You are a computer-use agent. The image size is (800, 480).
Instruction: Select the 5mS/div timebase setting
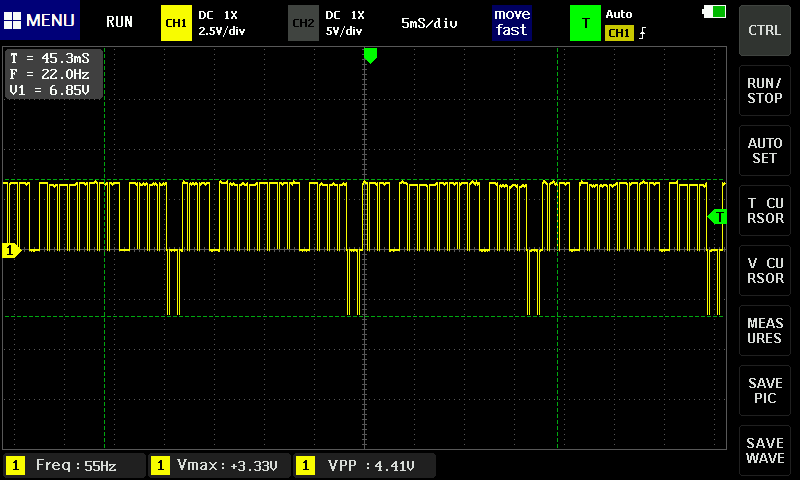pos(429,22)
